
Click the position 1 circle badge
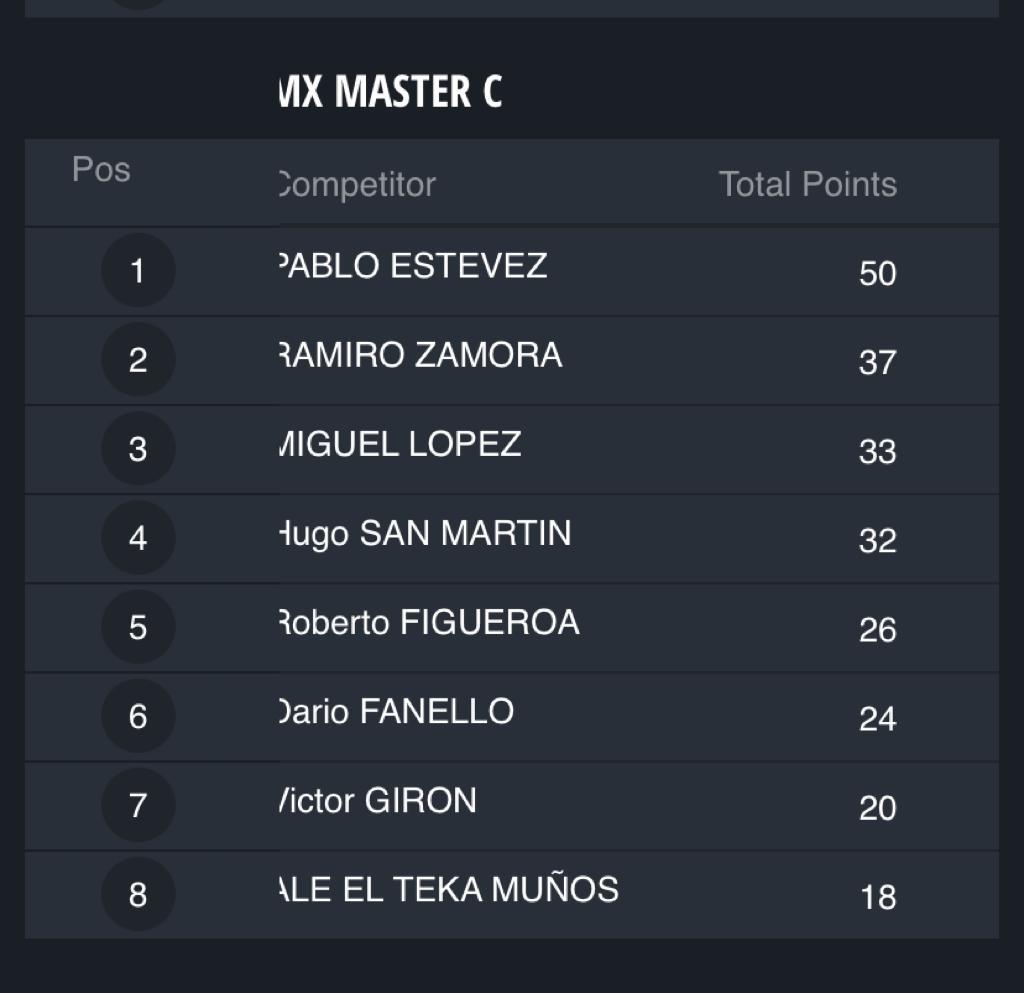click(x=138, y=271)
